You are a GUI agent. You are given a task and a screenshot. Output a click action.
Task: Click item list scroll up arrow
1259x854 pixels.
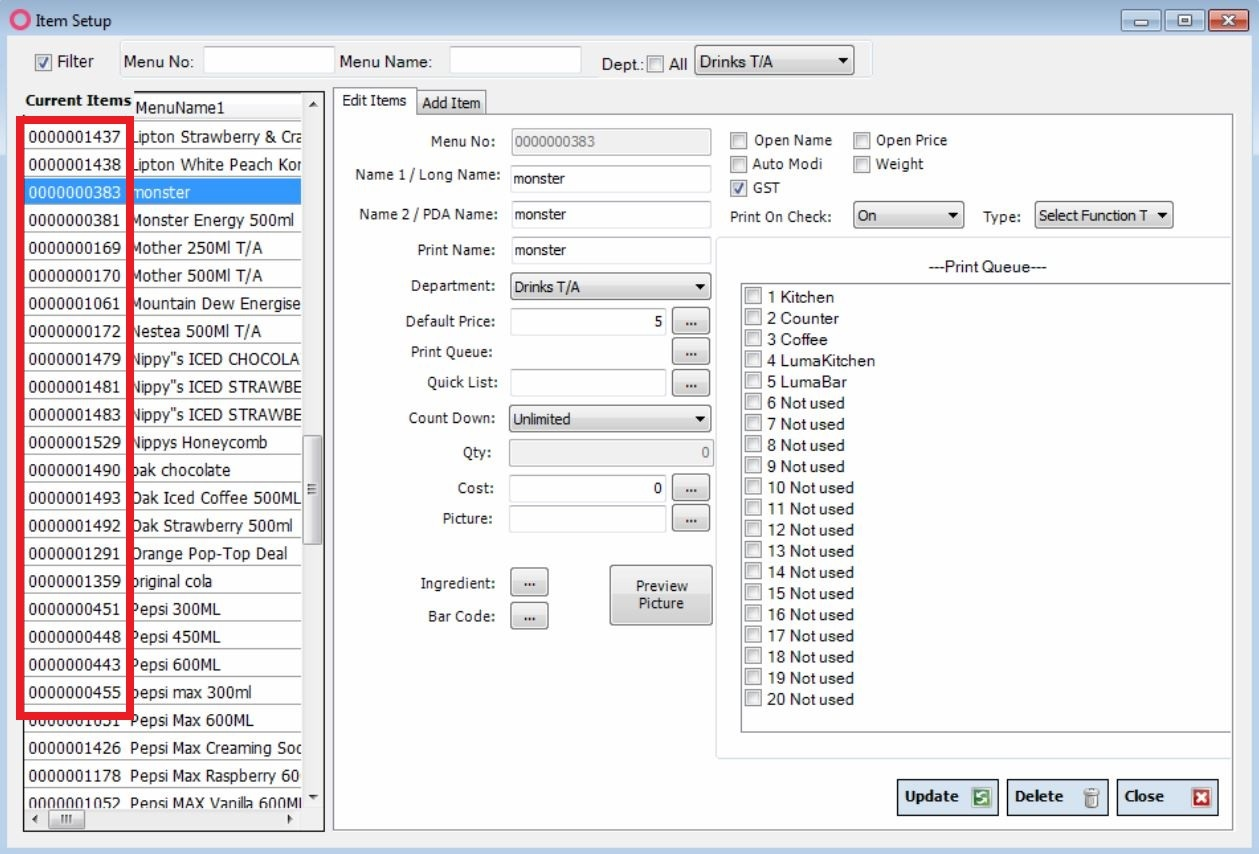click(312, 104)
